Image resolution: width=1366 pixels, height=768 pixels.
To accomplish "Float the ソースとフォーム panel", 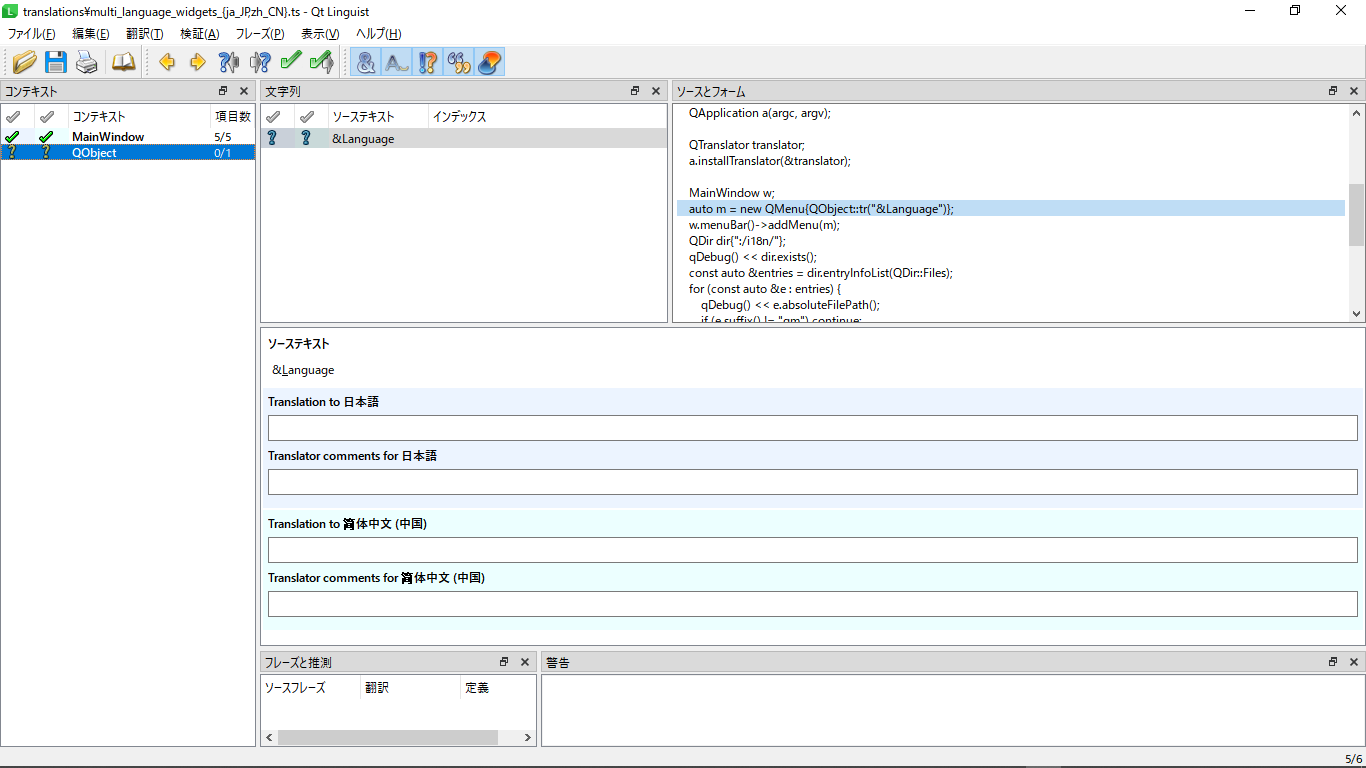I will (1333, 91).
